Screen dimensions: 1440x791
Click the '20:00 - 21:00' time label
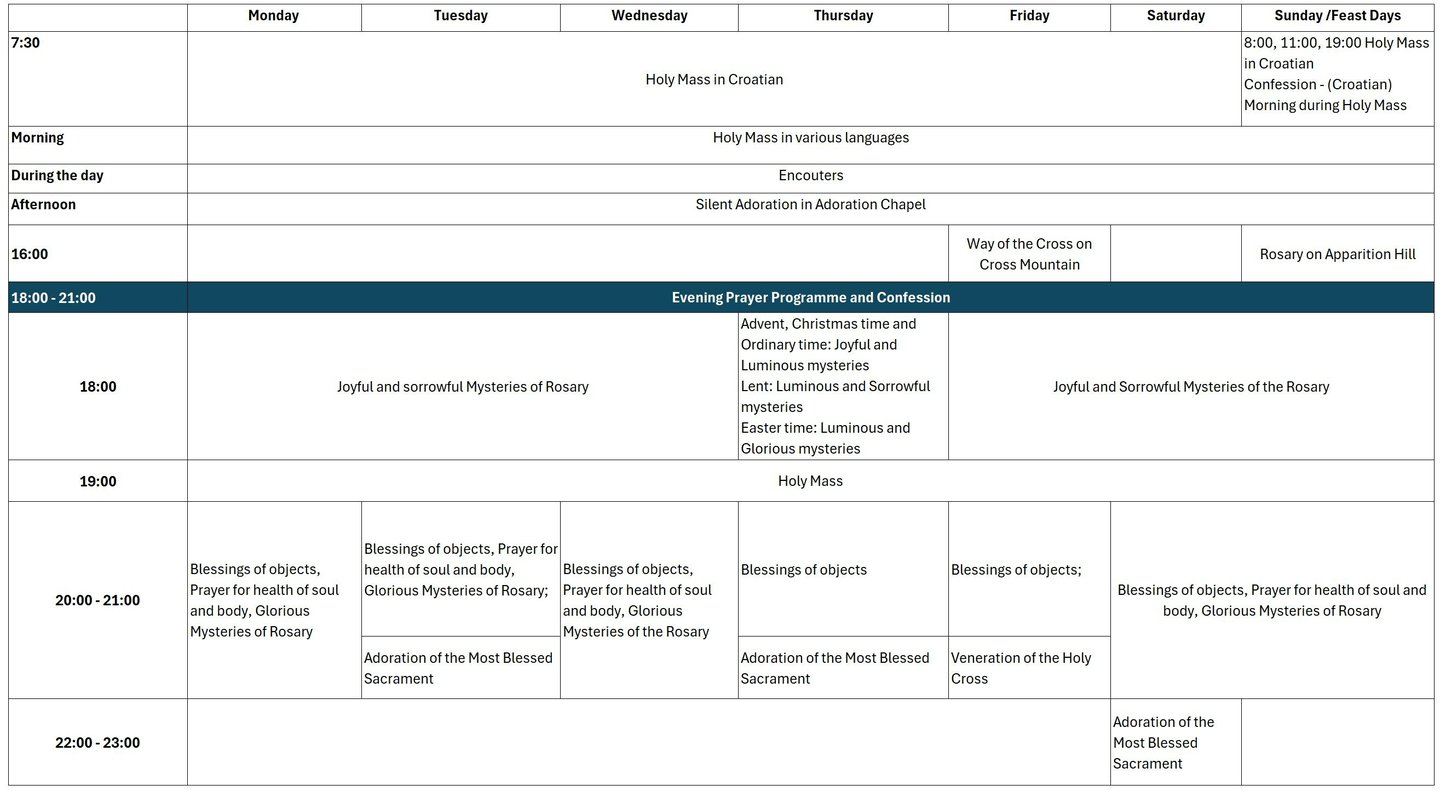coord(97,600)
